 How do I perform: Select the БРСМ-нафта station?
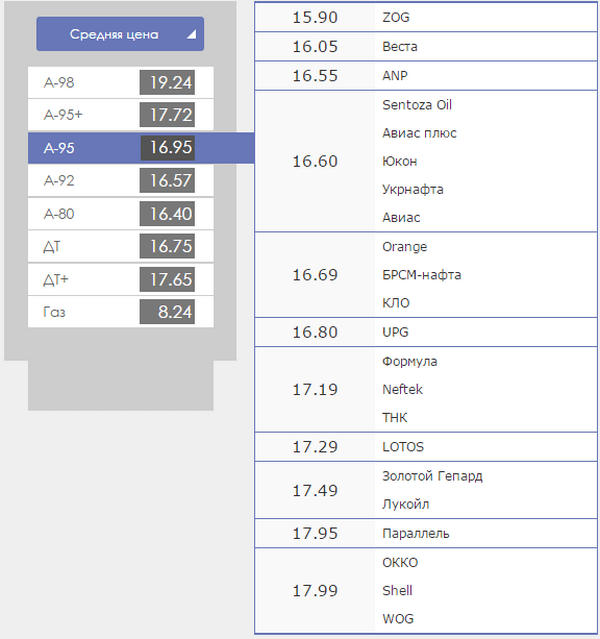(x=421, y=275)
